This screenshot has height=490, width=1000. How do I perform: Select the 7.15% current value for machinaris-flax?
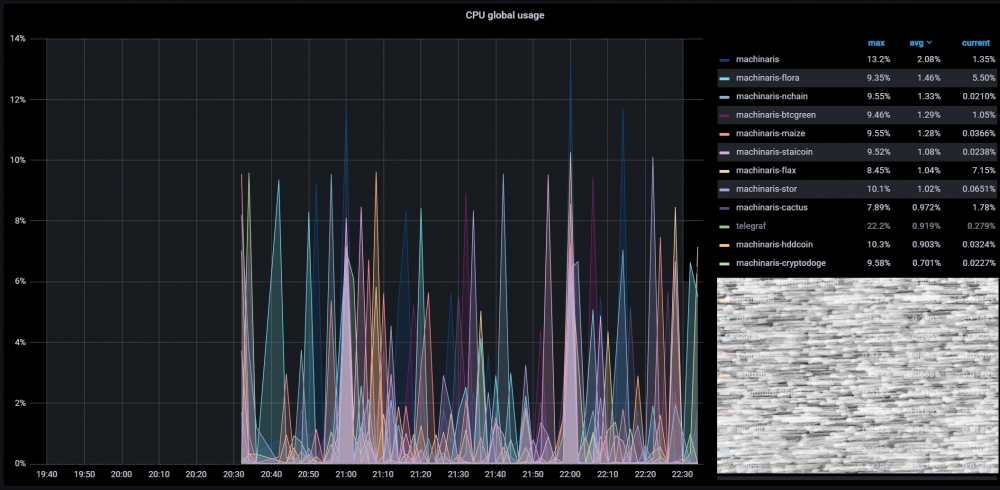point(983,170)
